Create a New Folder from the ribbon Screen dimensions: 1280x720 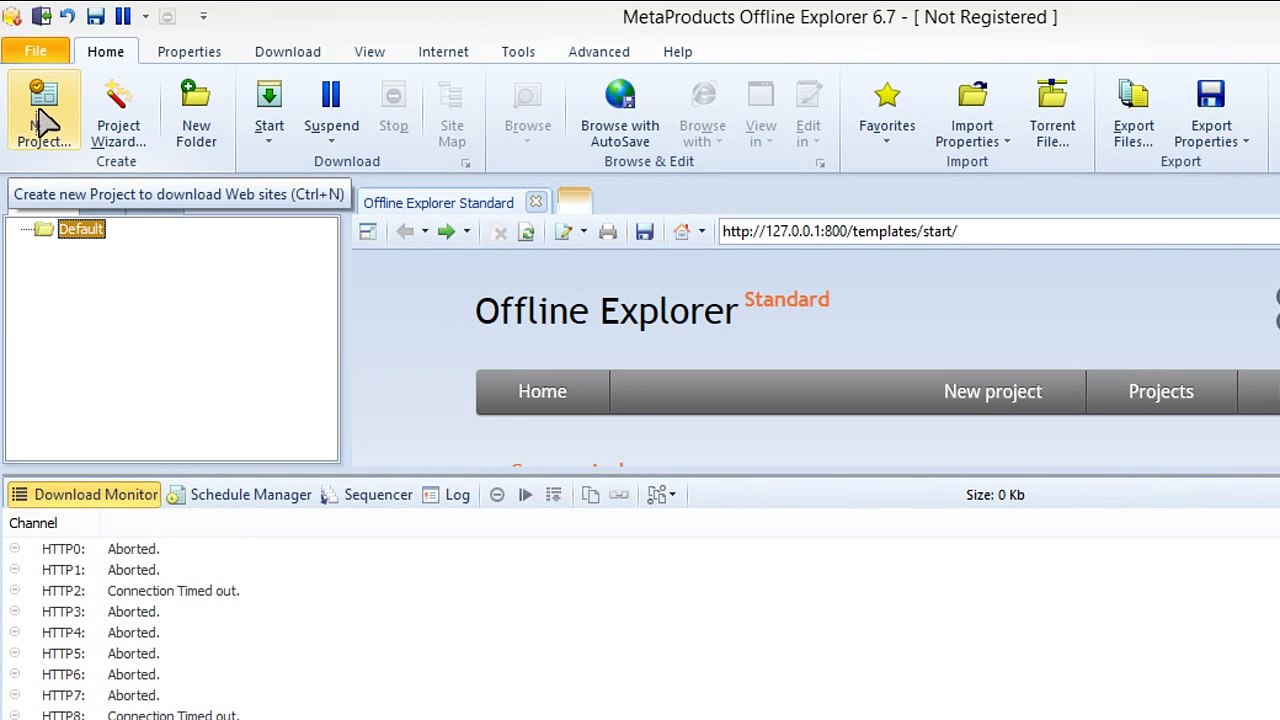tap(196, 114)
